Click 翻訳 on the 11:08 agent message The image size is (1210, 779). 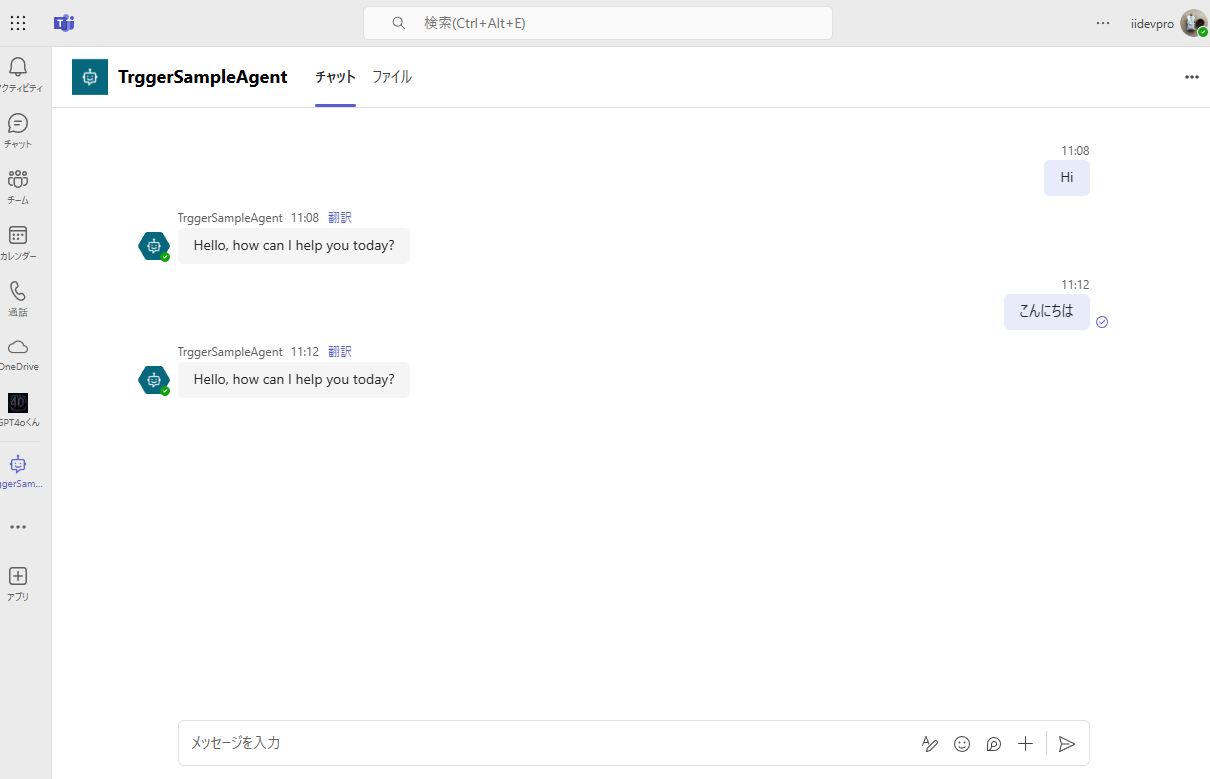(339, 217)
